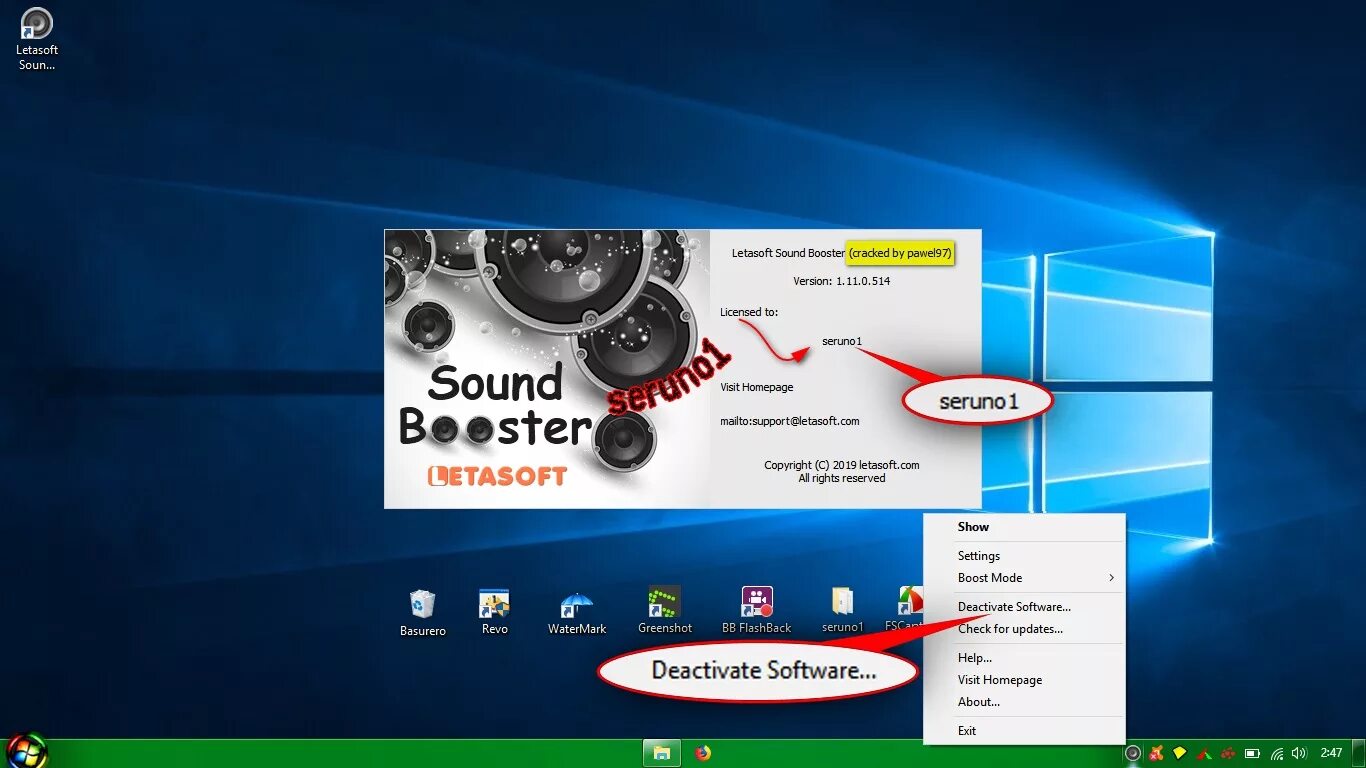Click Visit Homepage link in About window
Viewport: 1366px width, 768px height.
(x=756, y=387)
